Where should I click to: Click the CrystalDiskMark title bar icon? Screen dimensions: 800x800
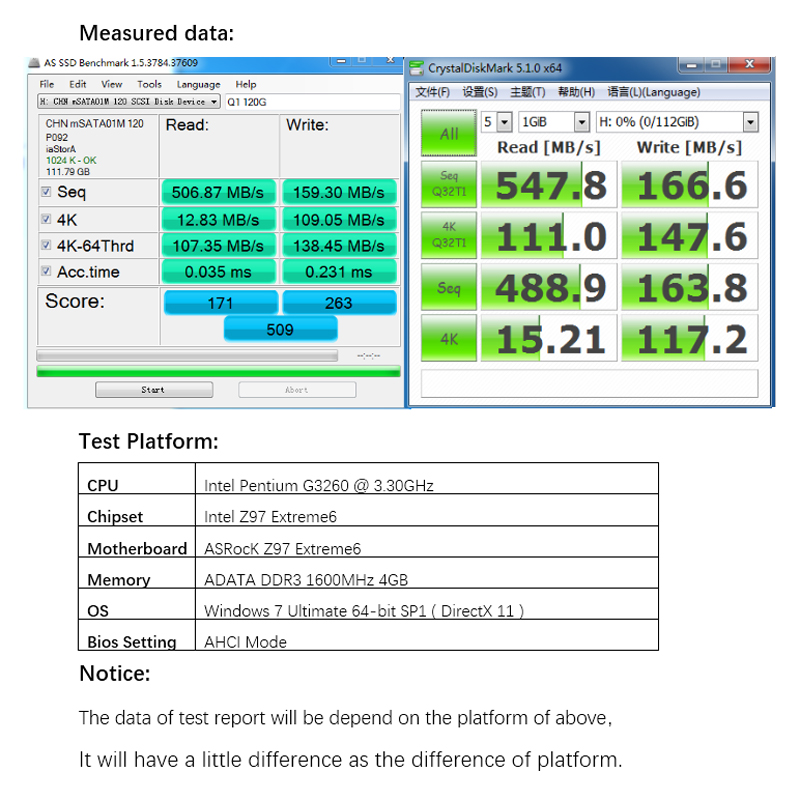416,68
